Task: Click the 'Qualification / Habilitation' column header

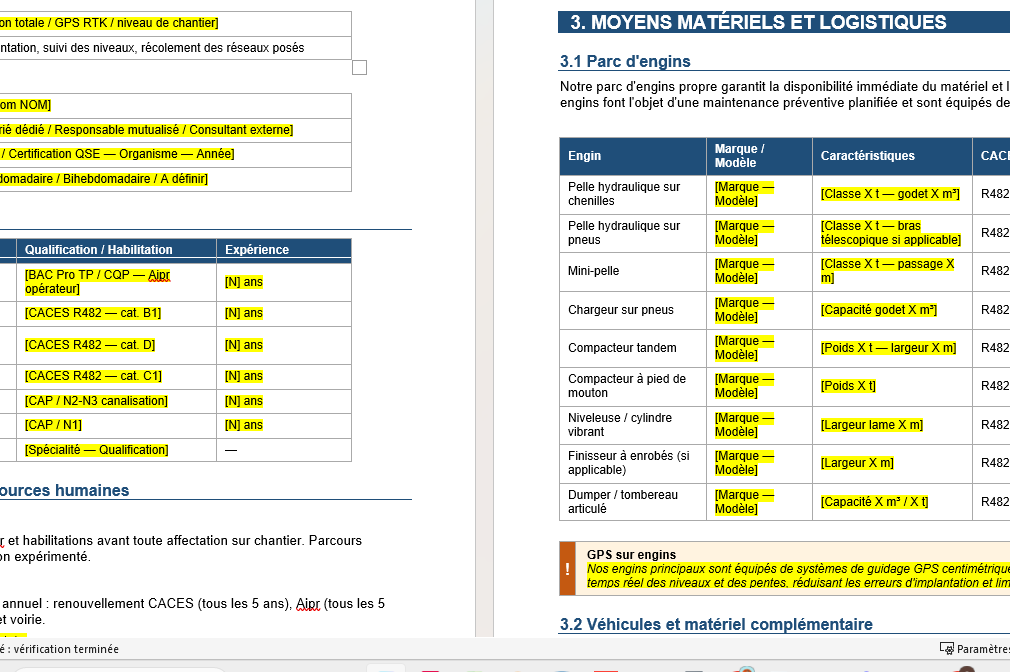Action: [x=116, y=249]
